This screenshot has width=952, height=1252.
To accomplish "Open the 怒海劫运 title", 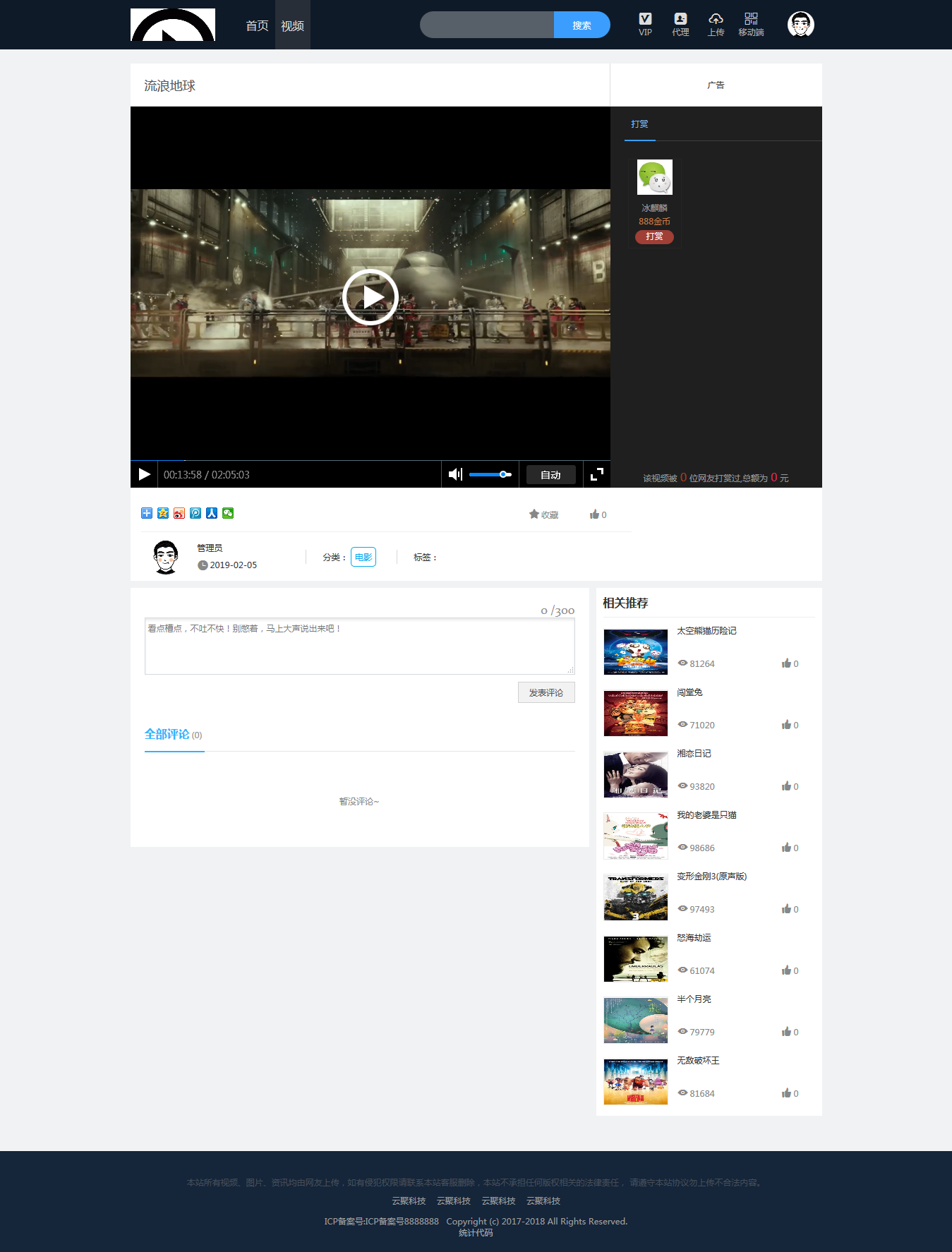I will click(x=694, y=938).
